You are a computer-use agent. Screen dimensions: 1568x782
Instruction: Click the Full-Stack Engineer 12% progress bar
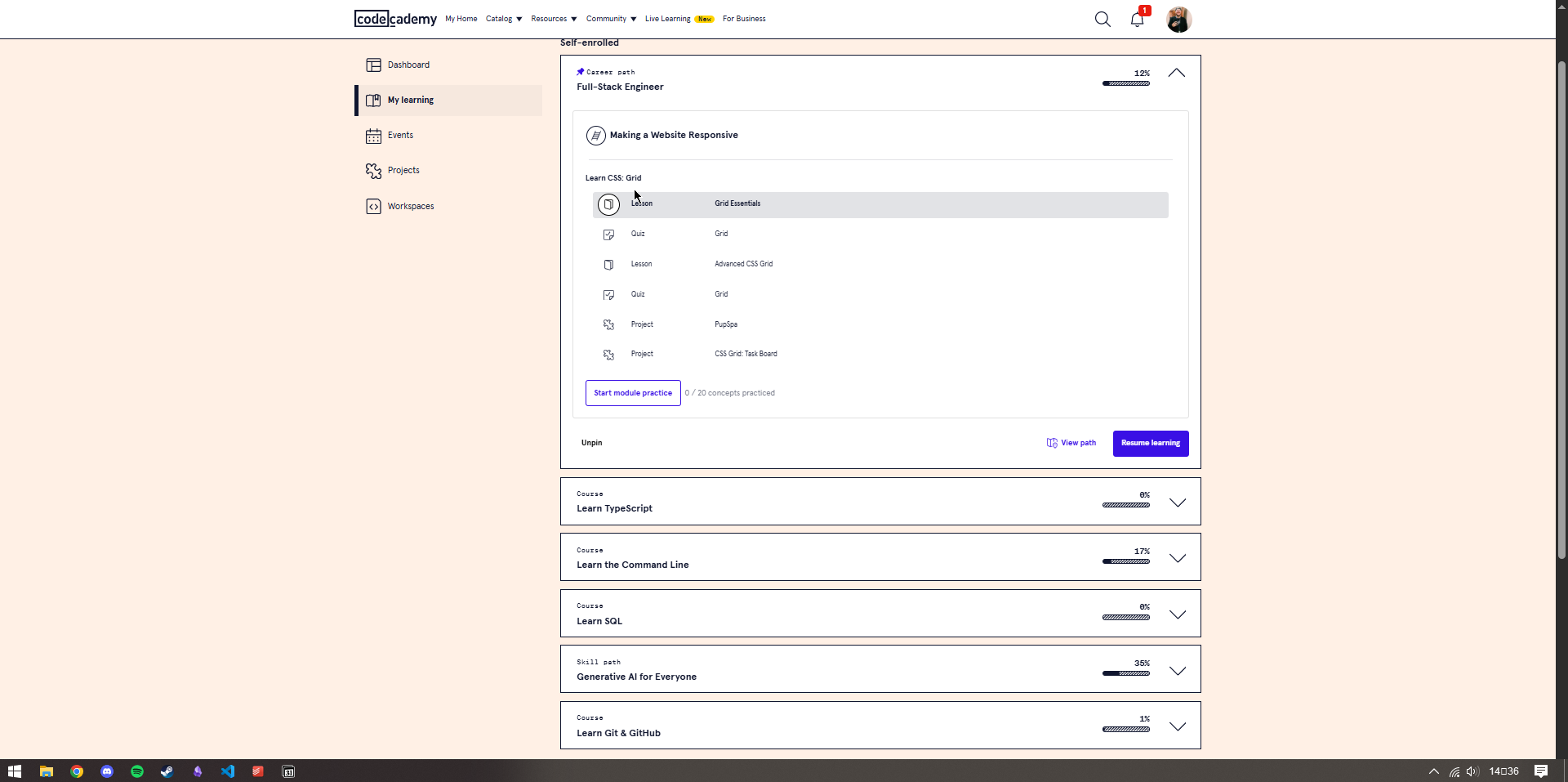pos(1126,83)
